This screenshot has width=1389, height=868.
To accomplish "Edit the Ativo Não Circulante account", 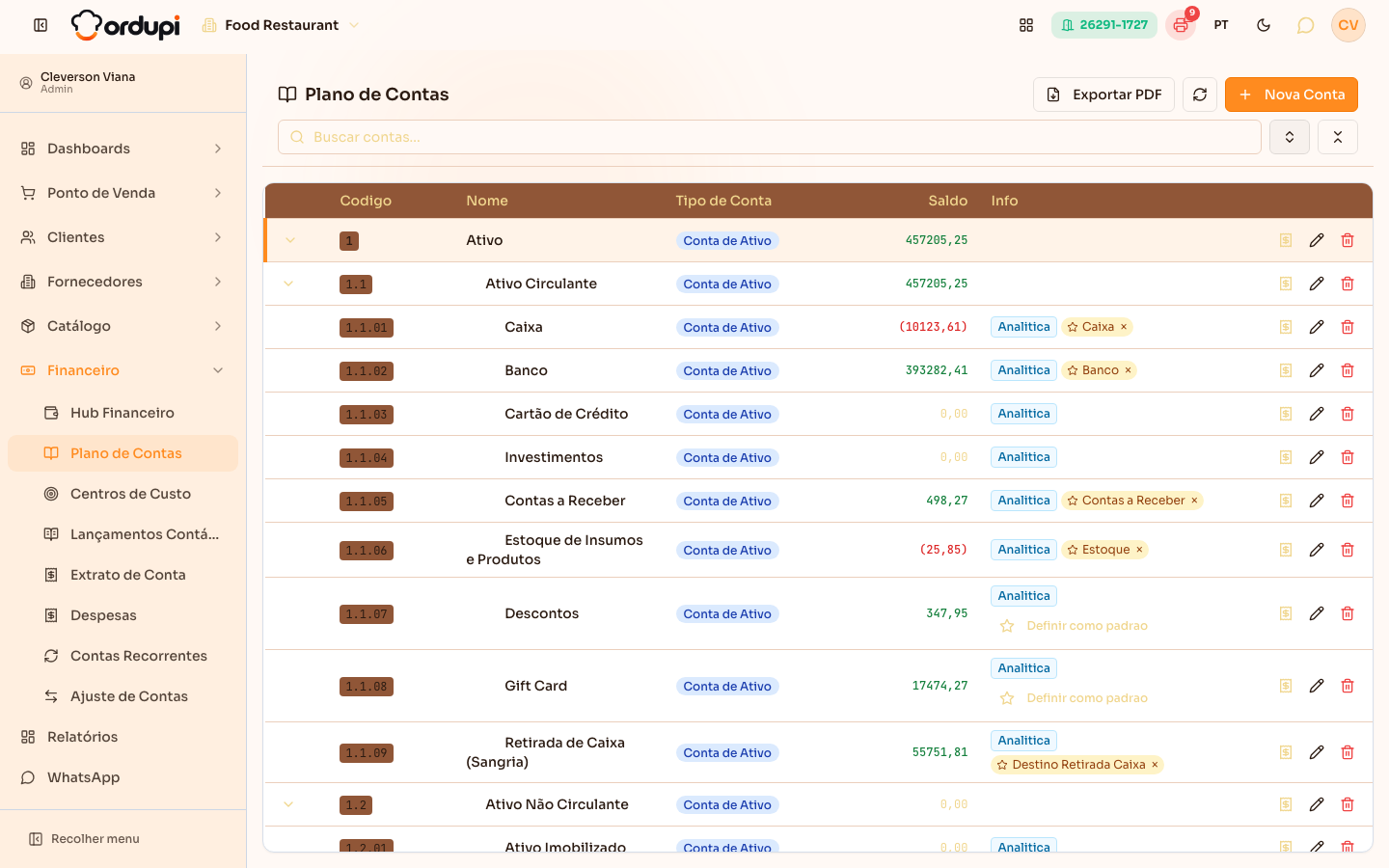I will (1317, 804).
